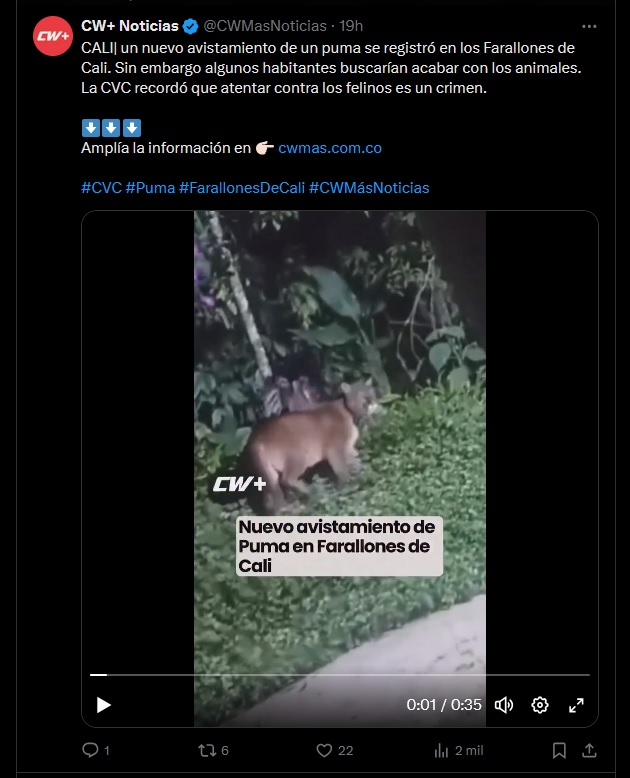This screenshot has height=778, width=630.
Task: Open the #CWMásNoticias hashtag
Action: click(369, 188)
